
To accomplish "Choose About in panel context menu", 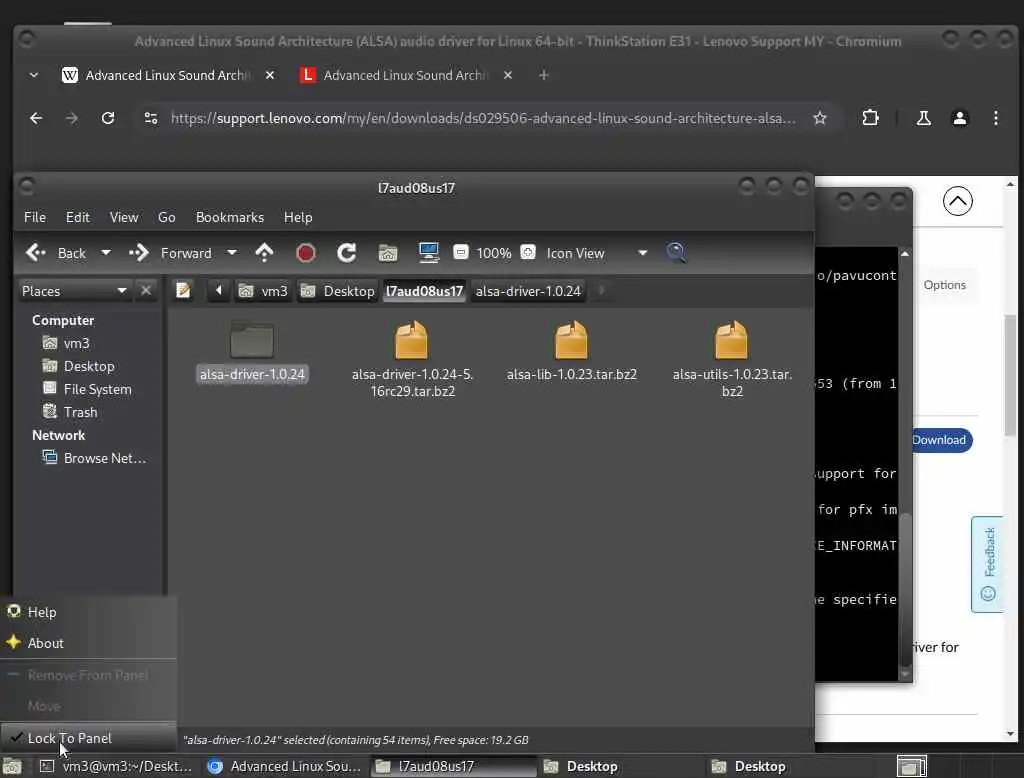I will [88, 643].
